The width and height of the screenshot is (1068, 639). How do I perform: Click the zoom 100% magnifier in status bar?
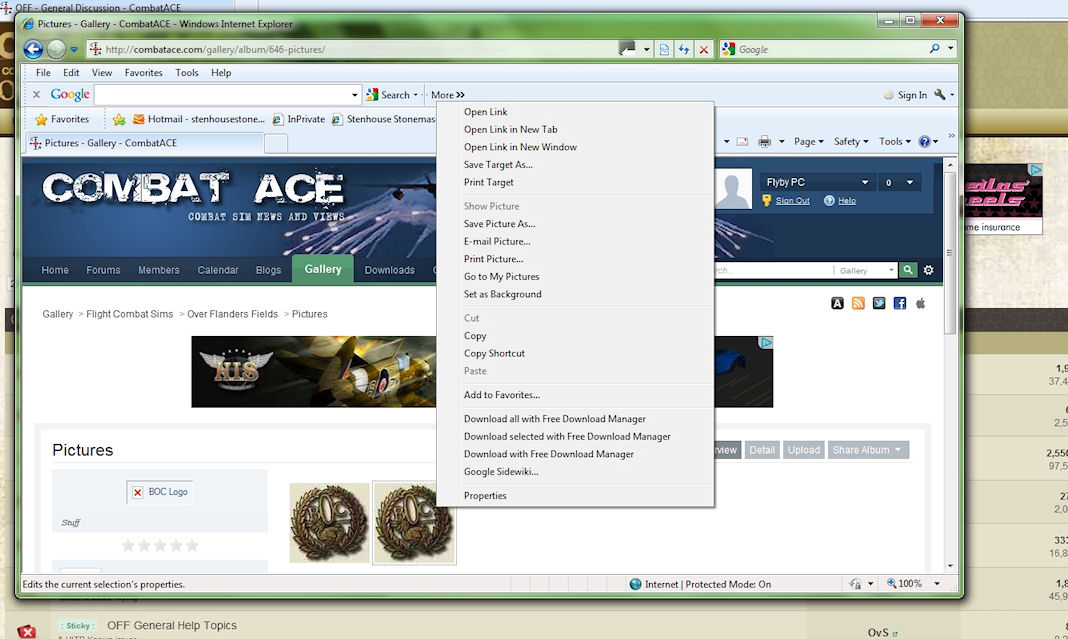click(892, 584)
